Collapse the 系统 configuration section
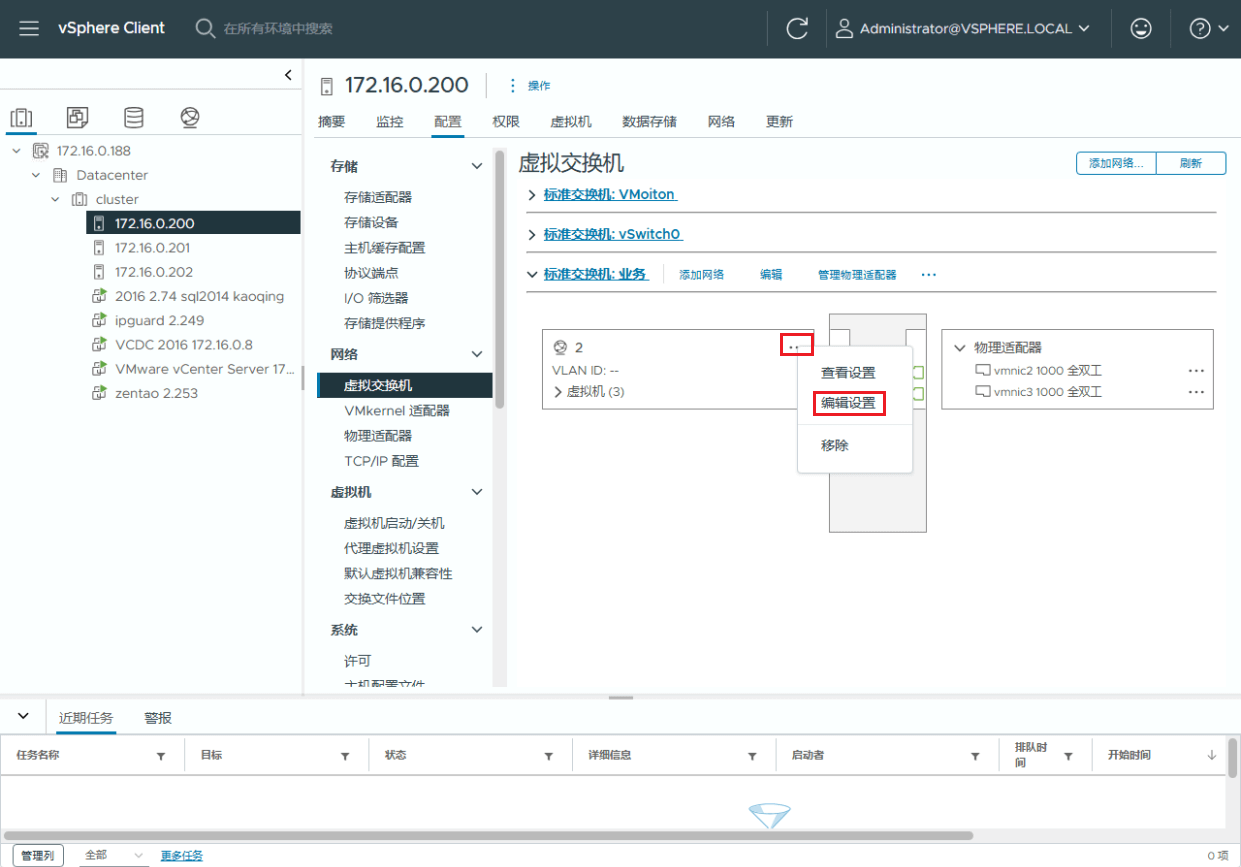 tap(477, 630)
